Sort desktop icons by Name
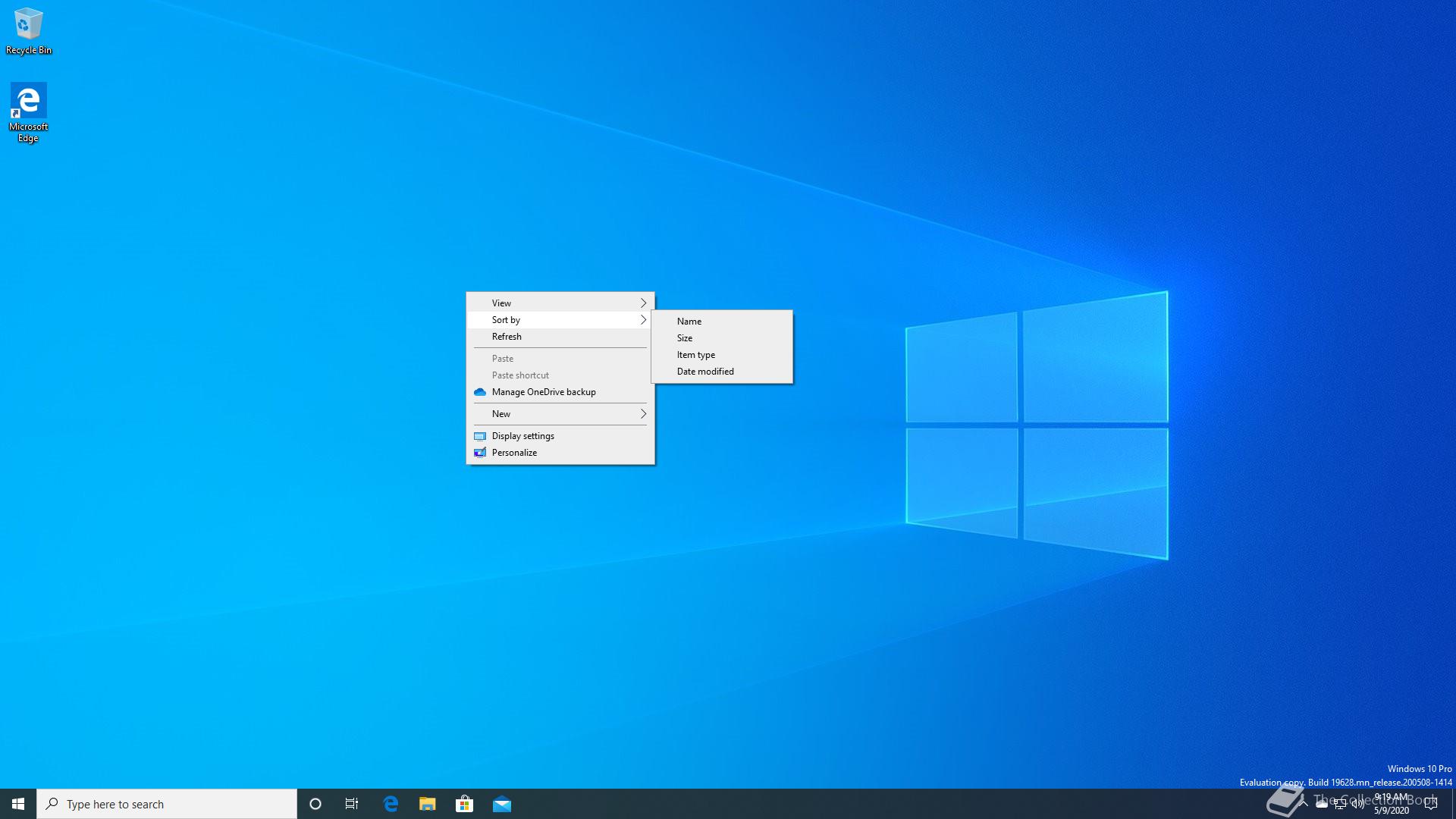 pos(689,322)
